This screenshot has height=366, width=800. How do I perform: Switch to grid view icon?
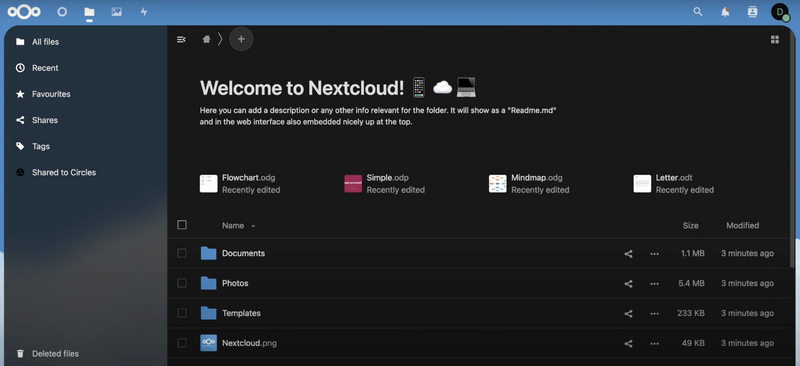(774, 39)
